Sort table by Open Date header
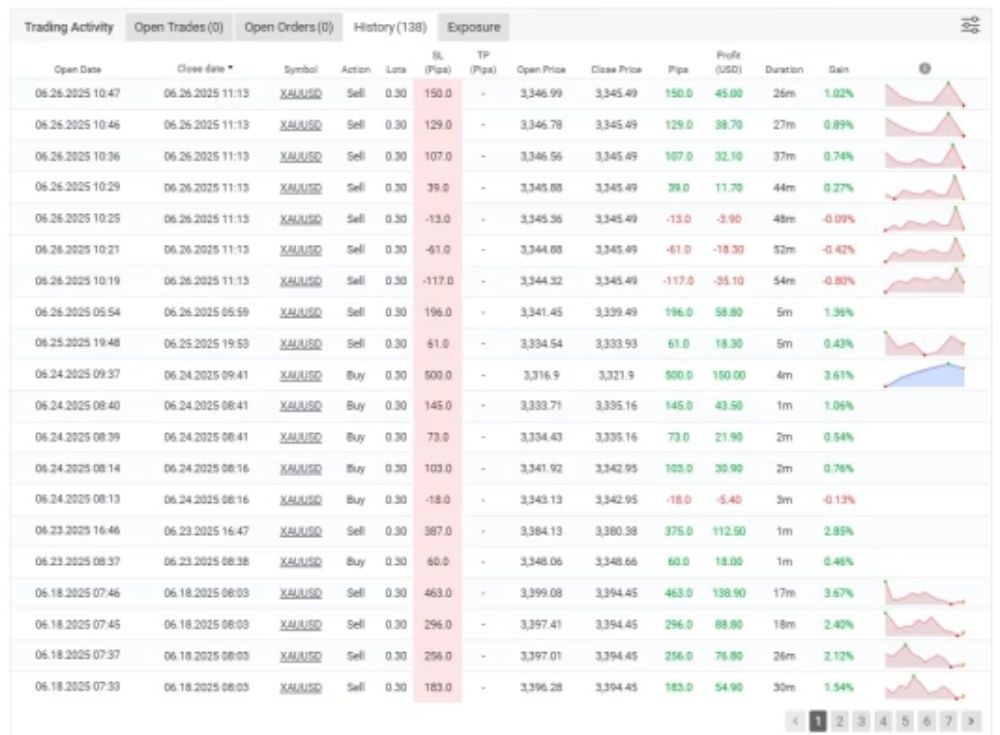1000x735 pixels. pos(77,69)
